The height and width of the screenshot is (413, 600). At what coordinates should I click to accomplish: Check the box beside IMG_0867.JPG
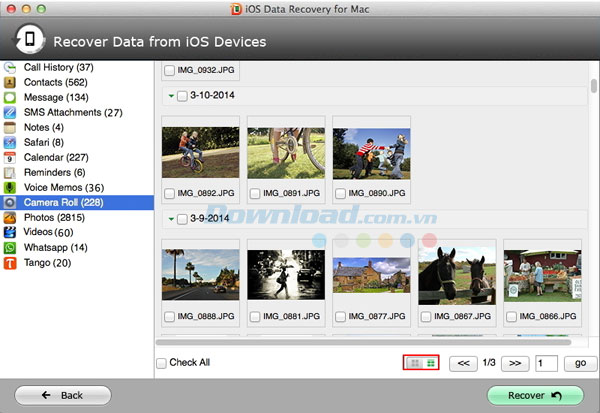(426, 316)
